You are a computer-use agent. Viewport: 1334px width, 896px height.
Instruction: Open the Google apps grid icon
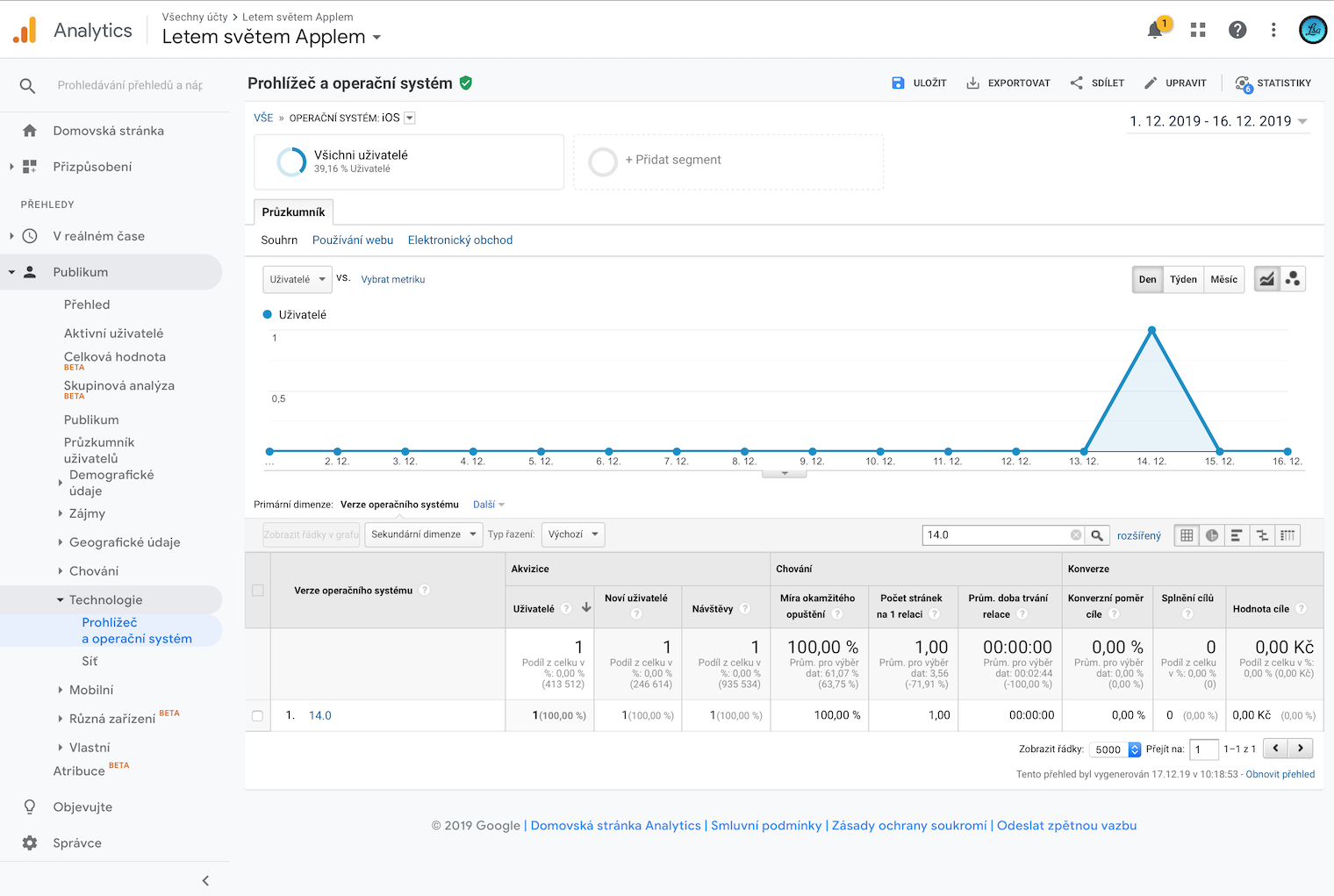pyautogui.click(x=1198, y=30)
